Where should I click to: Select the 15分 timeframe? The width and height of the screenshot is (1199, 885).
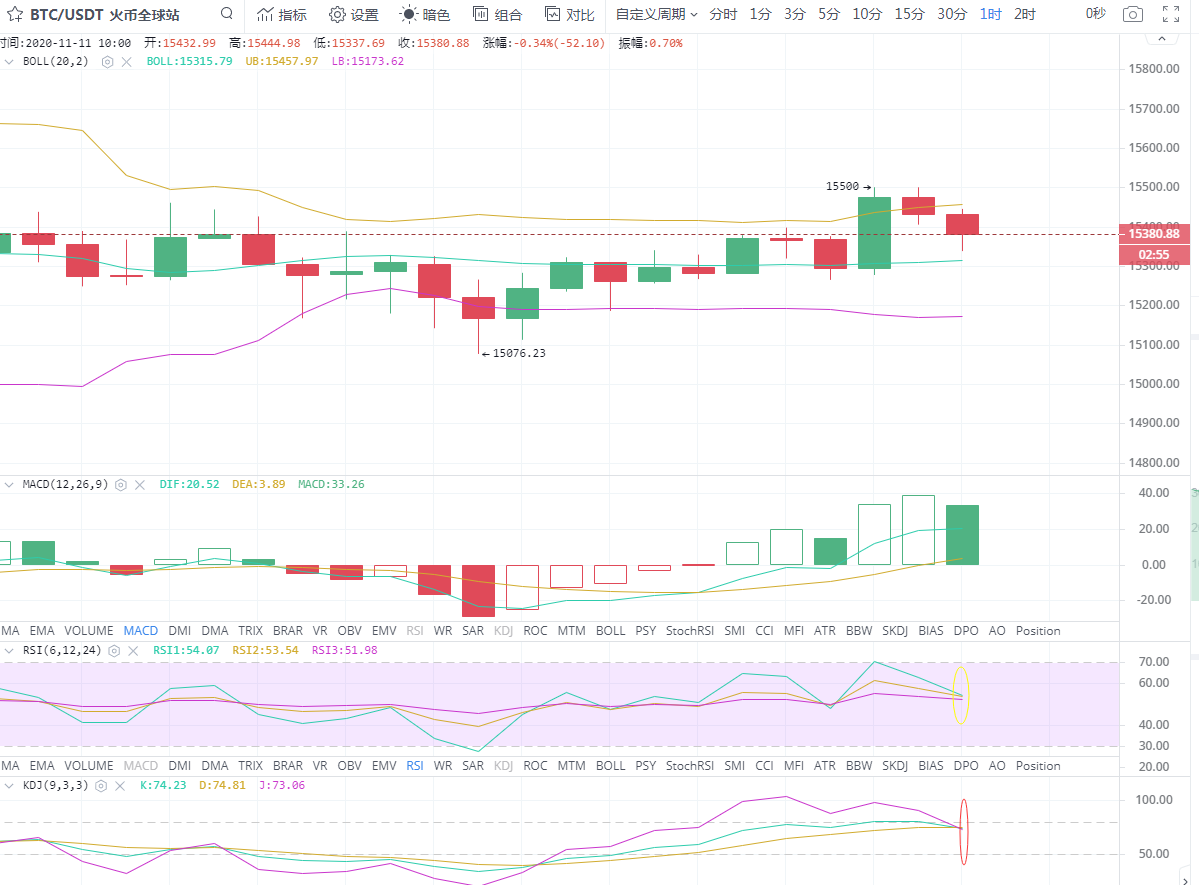tap(909, 15)
